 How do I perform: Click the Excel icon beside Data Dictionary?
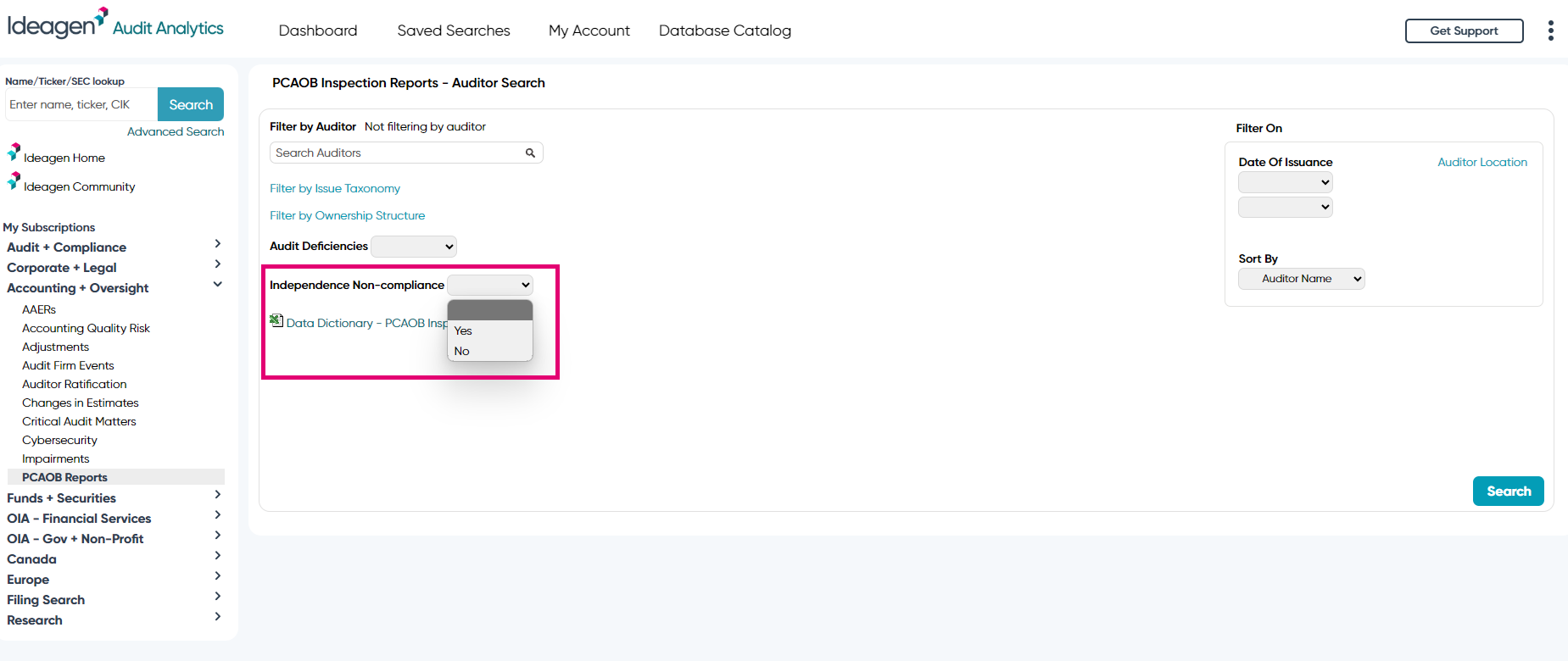coord(276,320)
